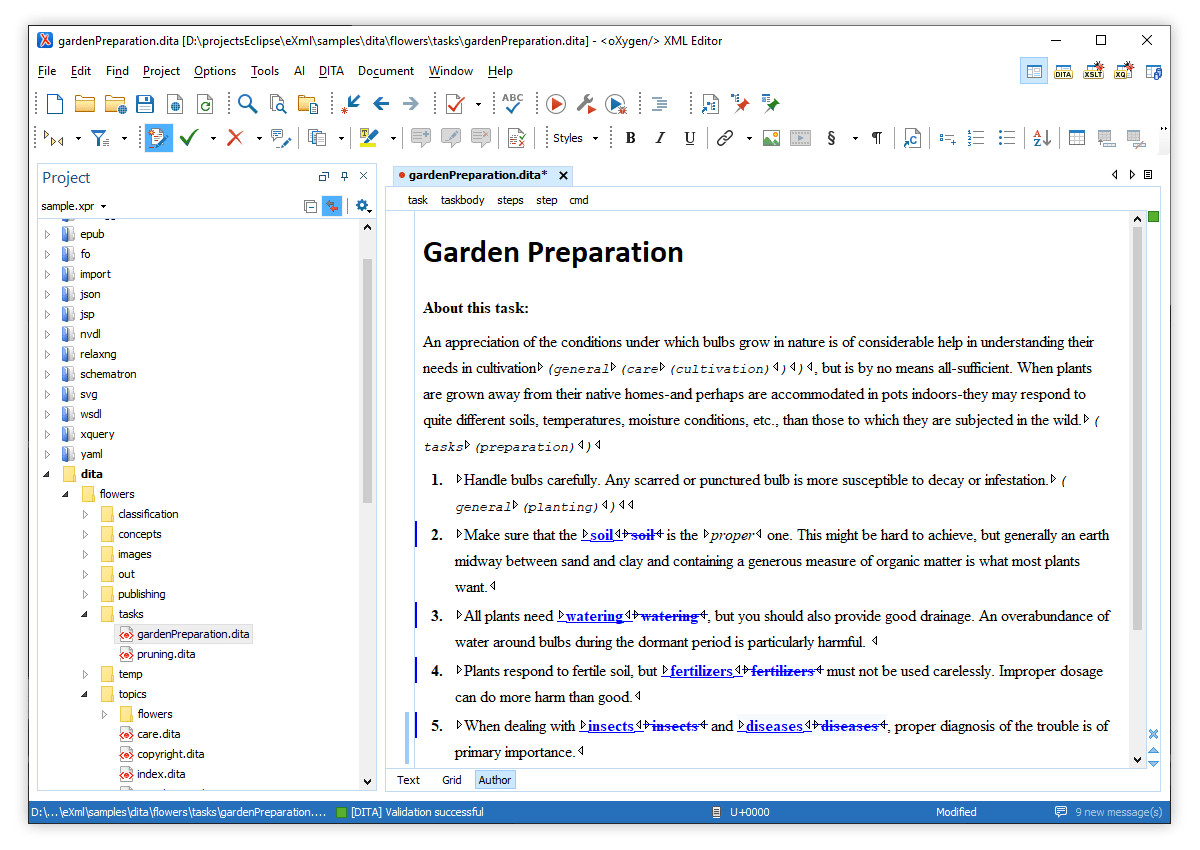The height and width of the screenshot is (850, 1200).
Task: Toggle underline formatting
Action: [690, 138]
